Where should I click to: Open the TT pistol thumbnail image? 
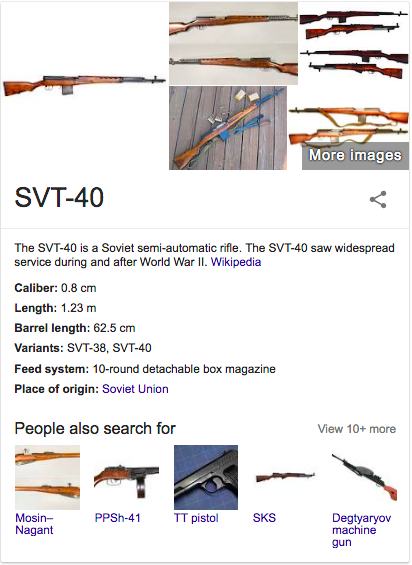tap(206, 477)
